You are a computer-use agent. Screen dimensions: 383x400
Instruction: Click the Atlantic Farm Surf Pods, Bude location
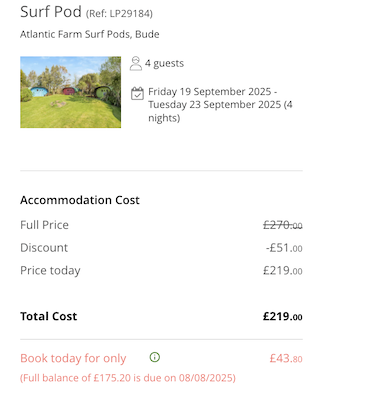coord(90,34)
